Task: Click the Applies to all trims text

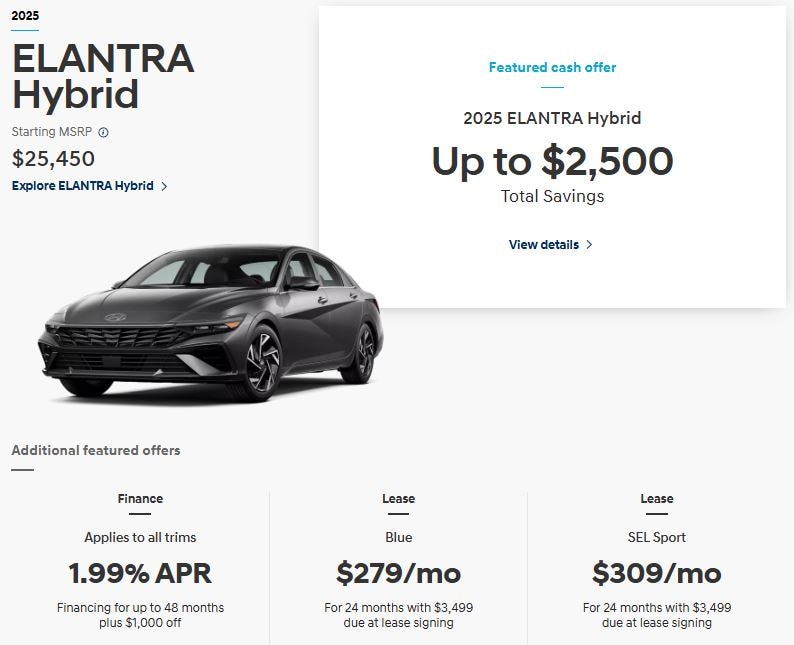Action: [140, 537]
